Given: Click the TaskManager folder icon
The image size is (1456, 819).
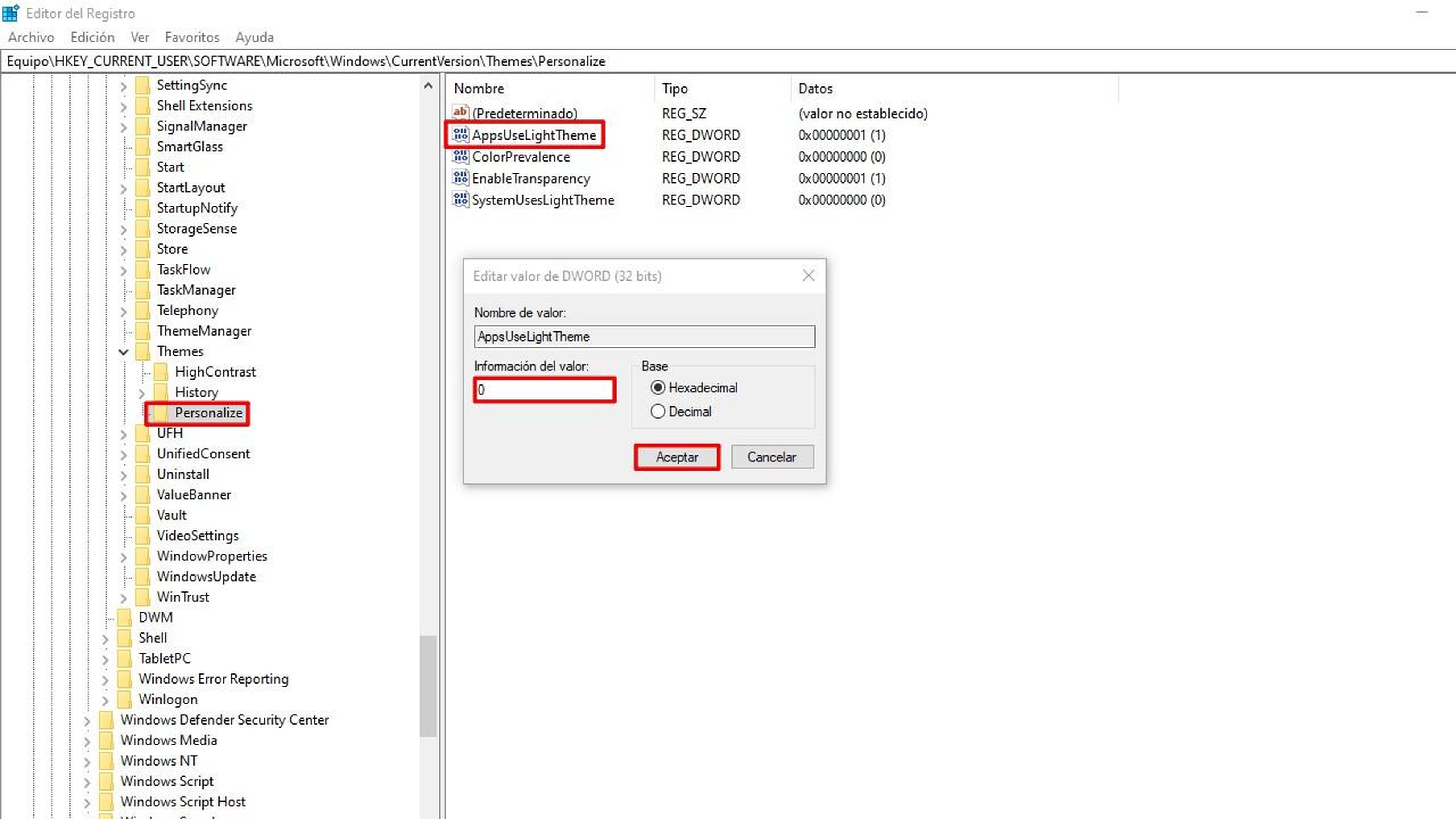Looking at the screenshot, I should [x=143, y=290].
